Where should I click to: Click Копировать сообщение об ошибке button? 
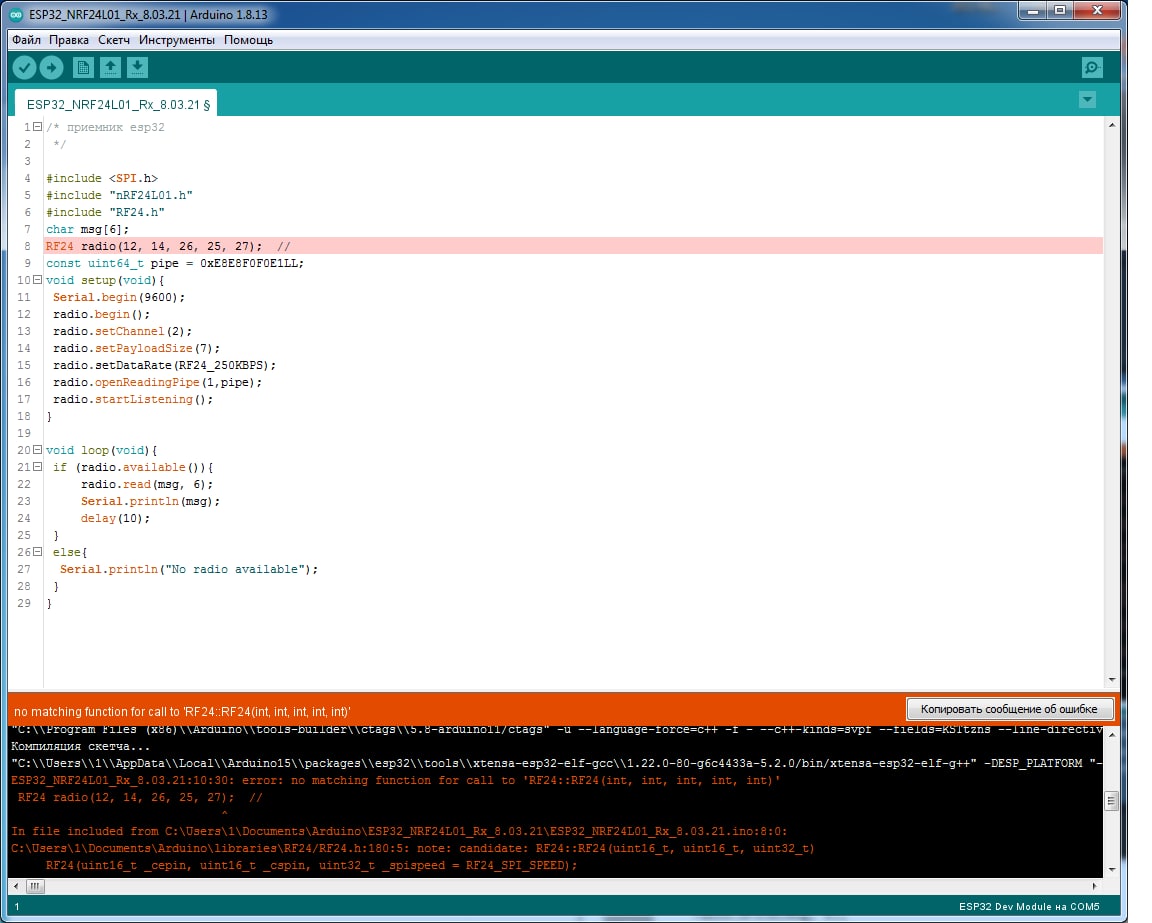[x=1009, y=709]
